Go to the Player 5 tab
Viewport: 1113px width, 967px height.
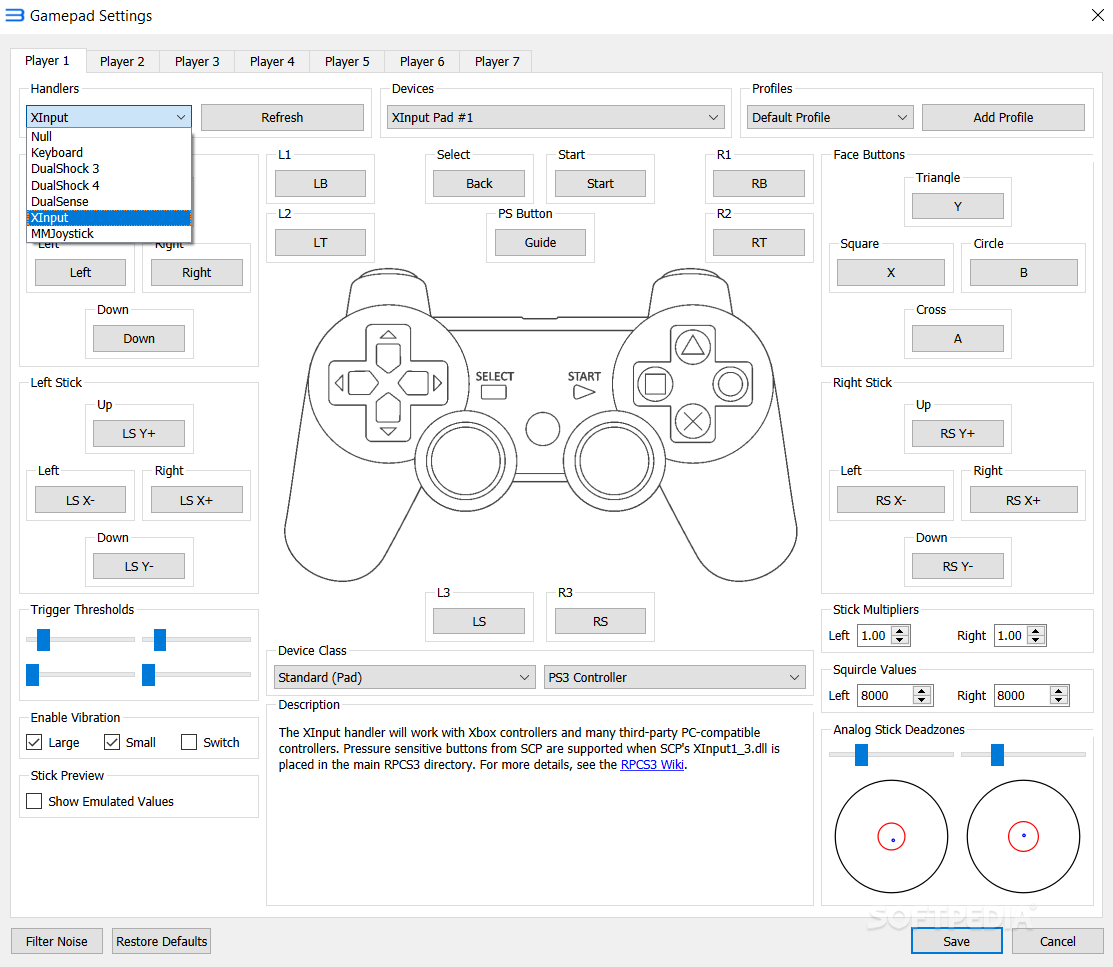point(347,62)
